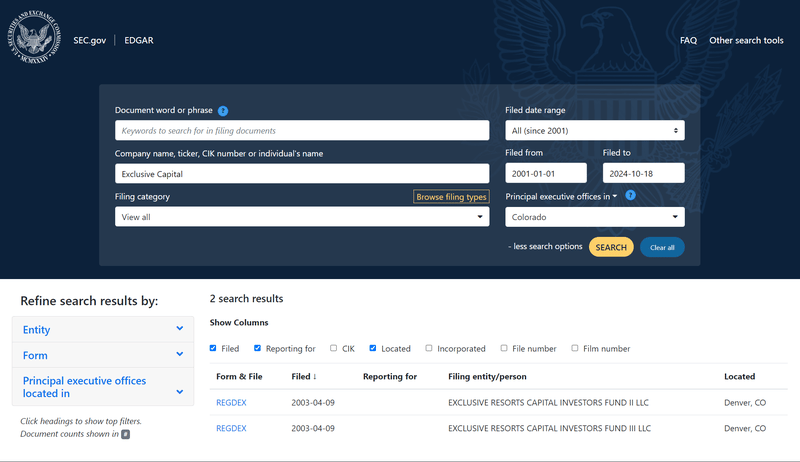Click the Filing entity/person column header
Image resolution: width=800 pixels, height=462 pixels.
487,376
